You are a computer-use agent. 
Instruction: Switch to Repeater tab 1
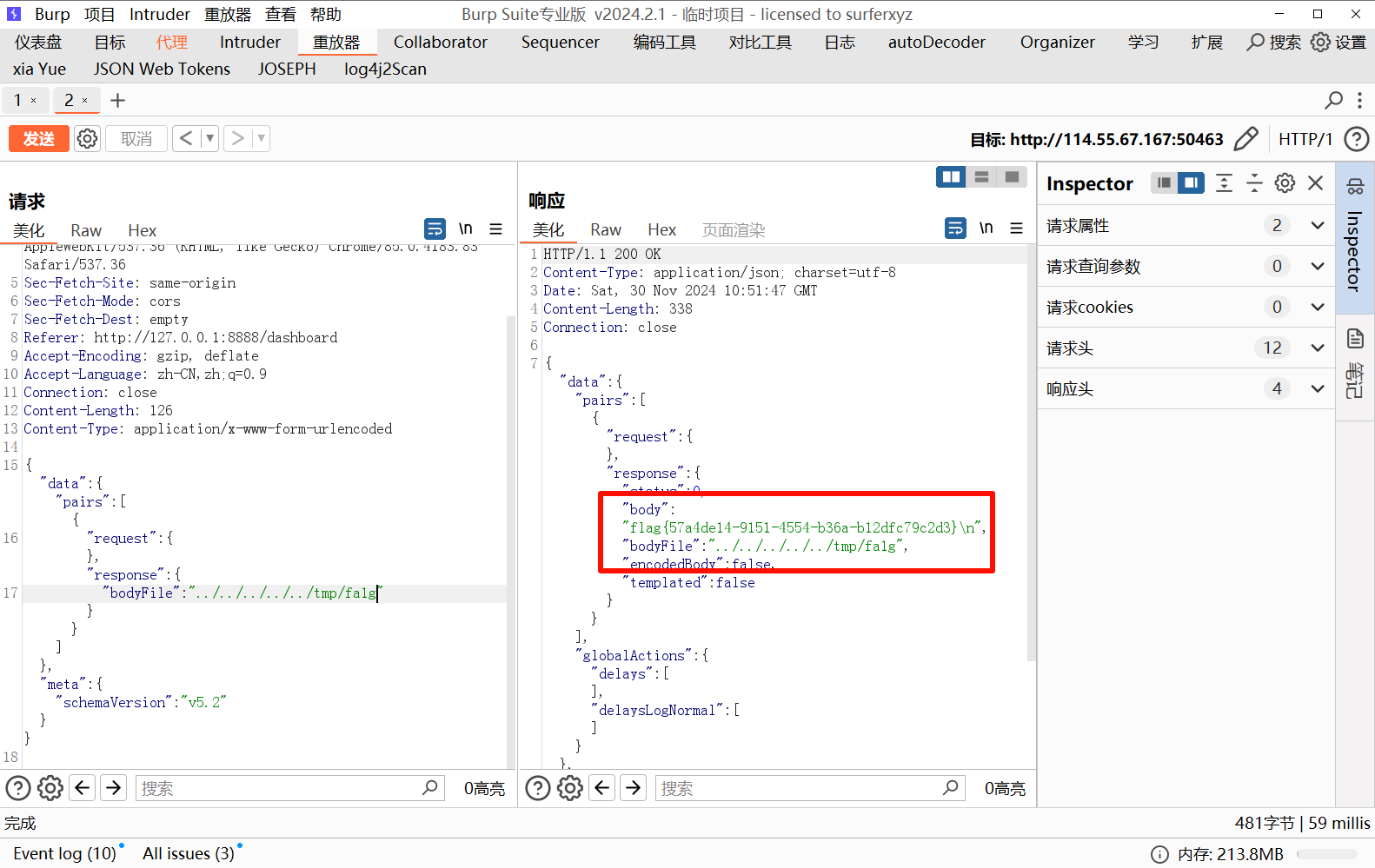tap(17, 101)
